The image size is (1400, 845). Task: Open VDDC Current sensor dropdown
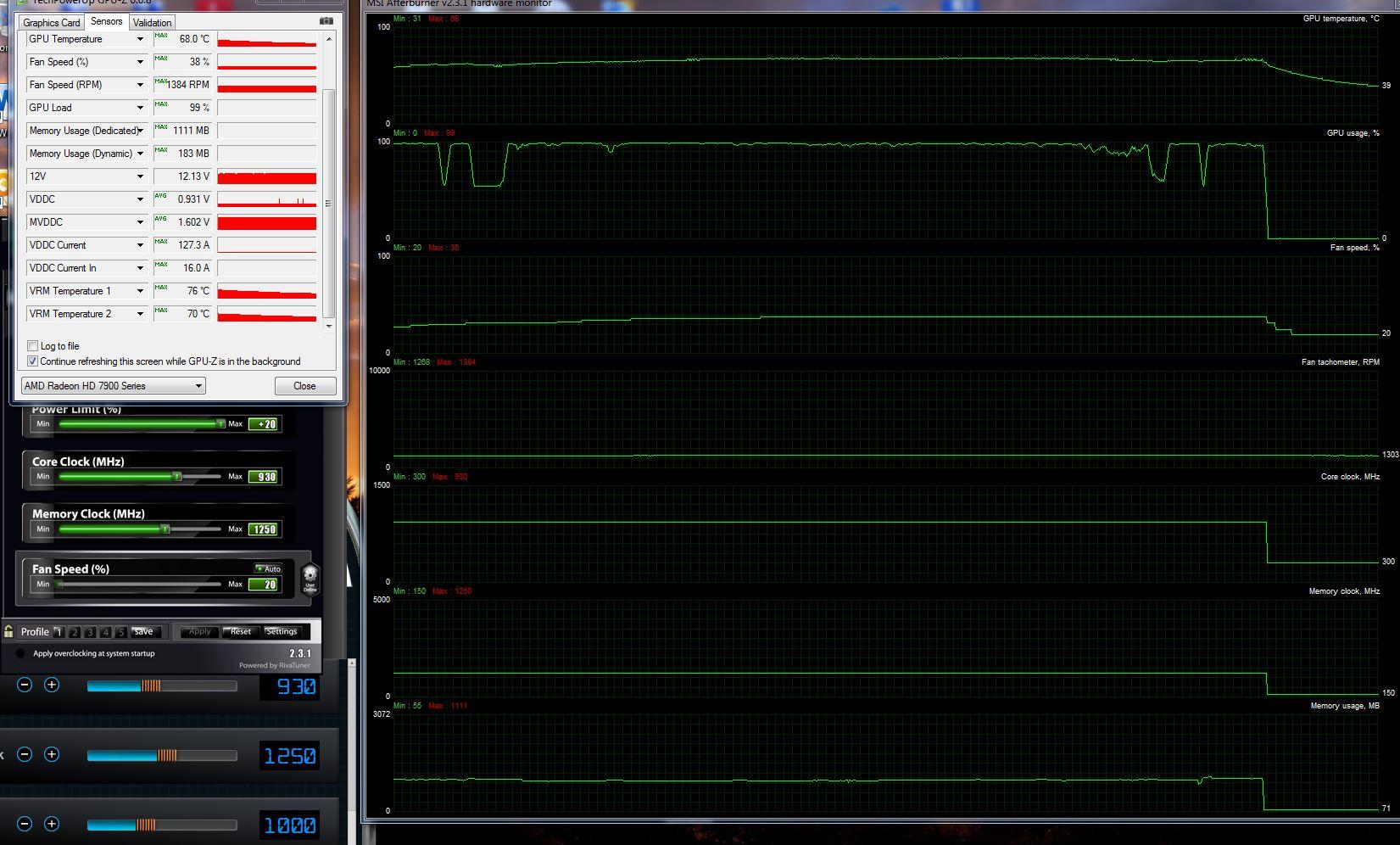140,245
